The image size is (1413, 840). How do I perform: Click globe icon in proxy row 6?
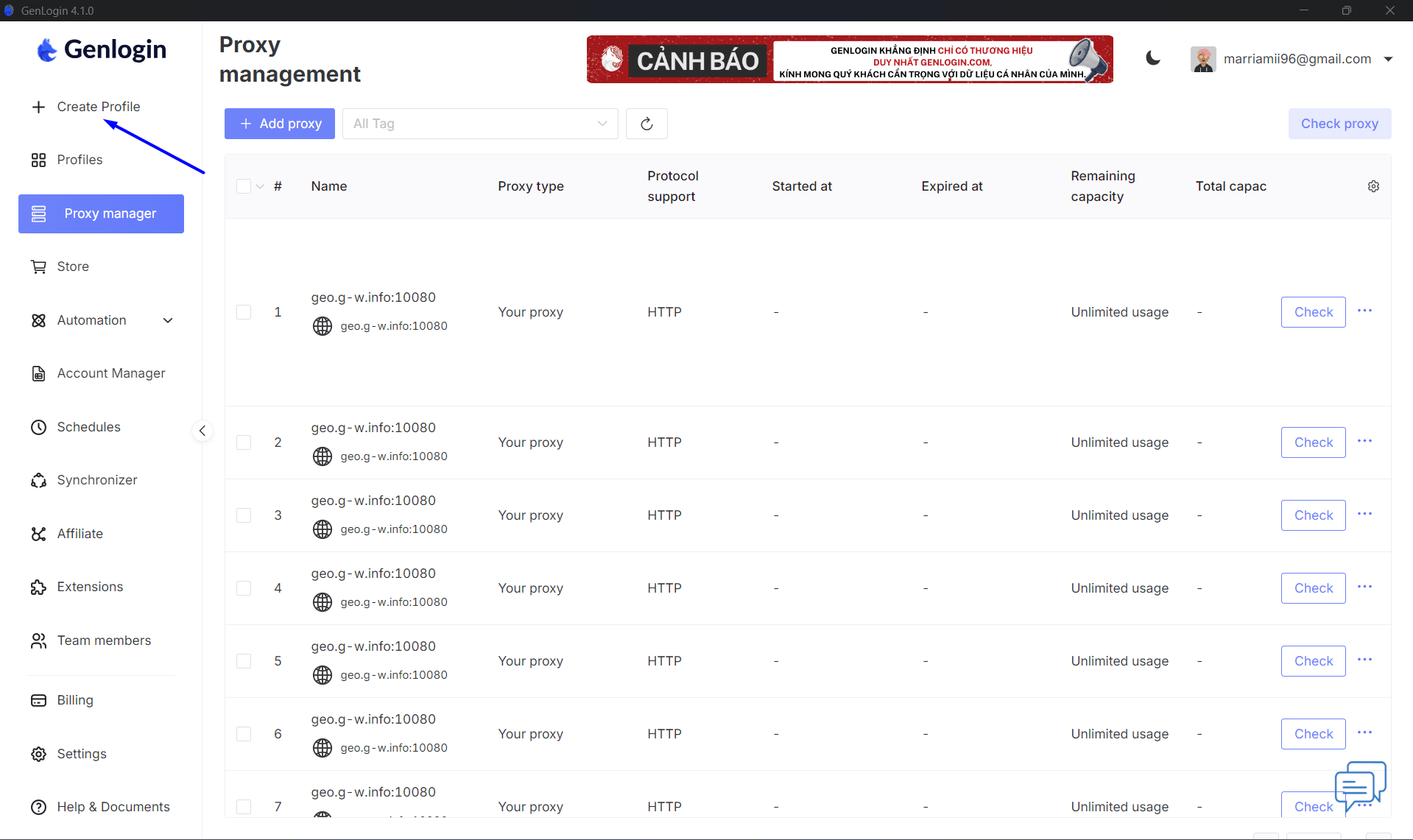point(323,748)
